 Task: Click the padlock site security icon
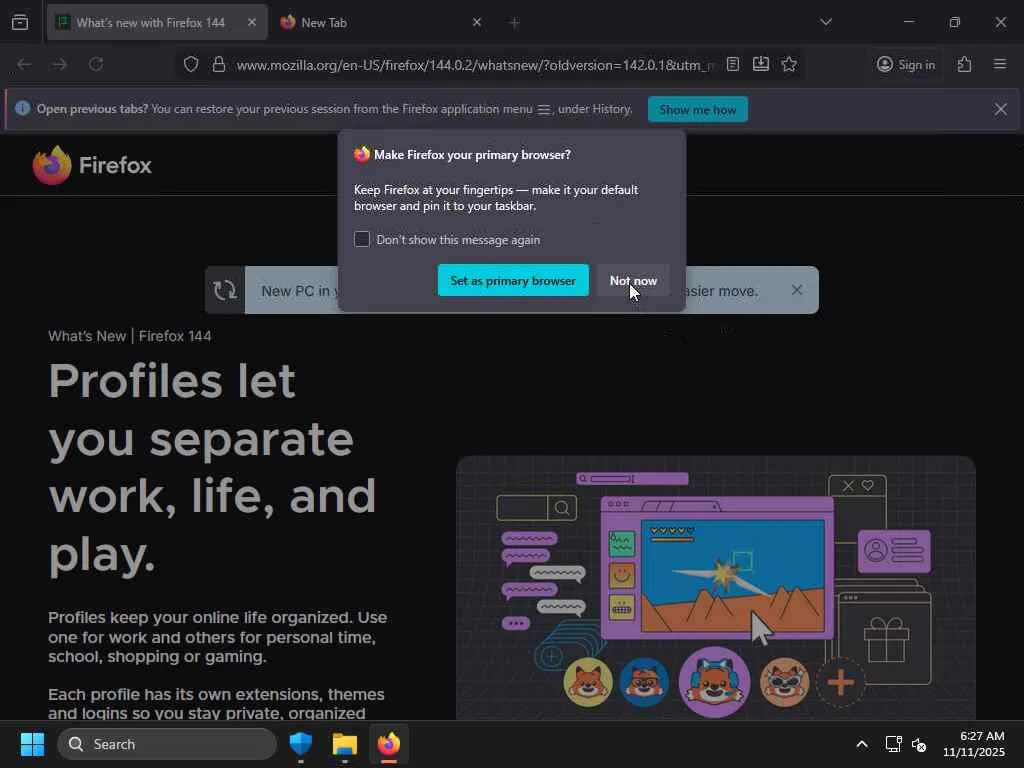pyautogui.click(x=219, y=64)
